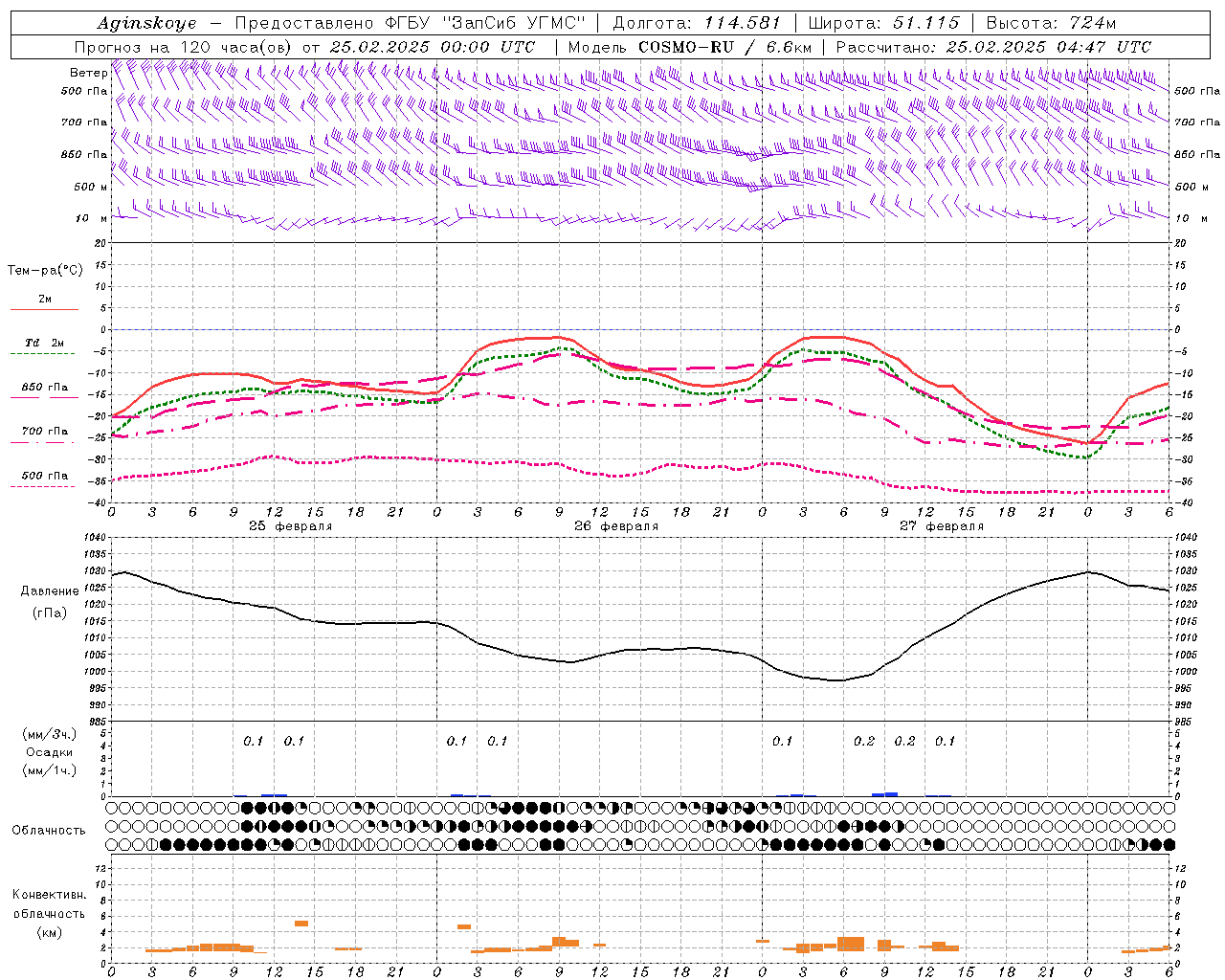Select the (мм/1ч.) precipitation unit label
Viewport: 1225px width, 980px height.
(x=49, y=770)
